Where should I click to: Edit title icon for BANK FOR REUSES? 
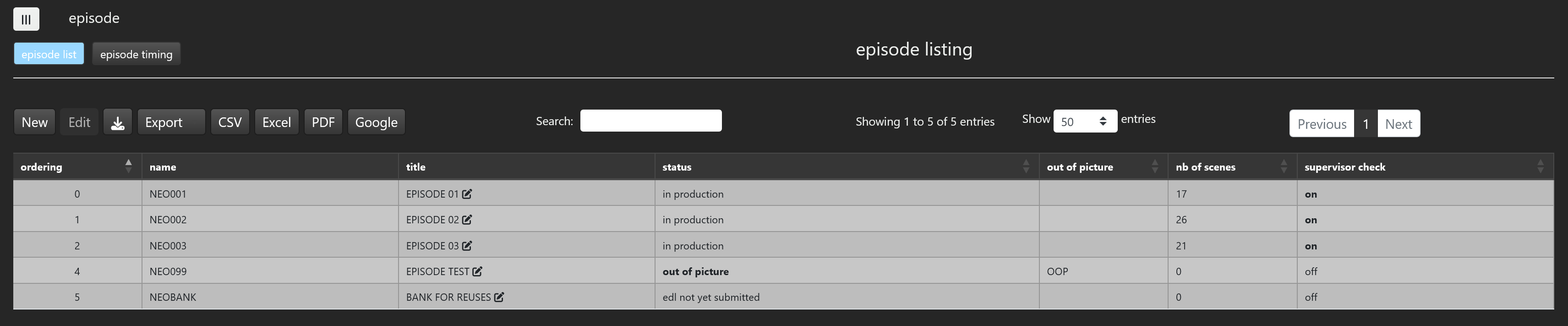499,298
